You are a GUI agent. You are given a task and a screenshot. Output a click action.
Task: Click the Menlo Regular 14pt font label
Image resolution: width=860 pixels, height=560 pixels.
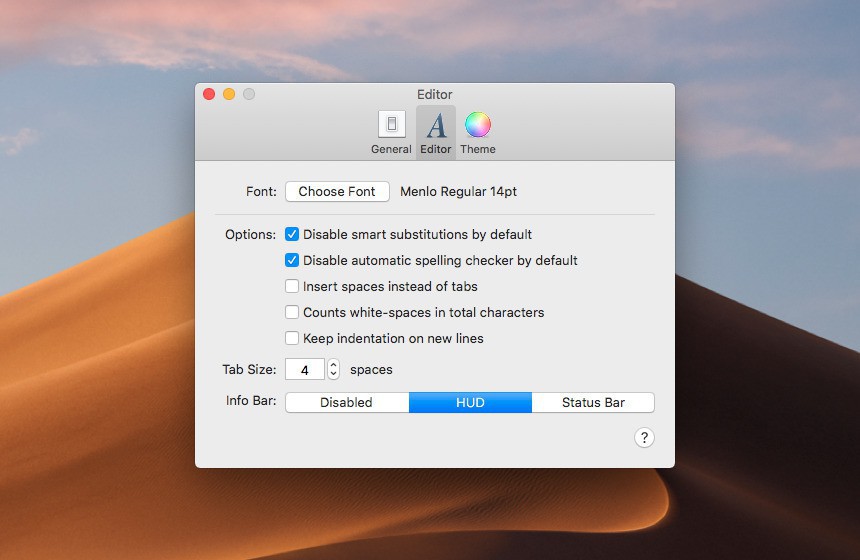[x=458, y=191]
